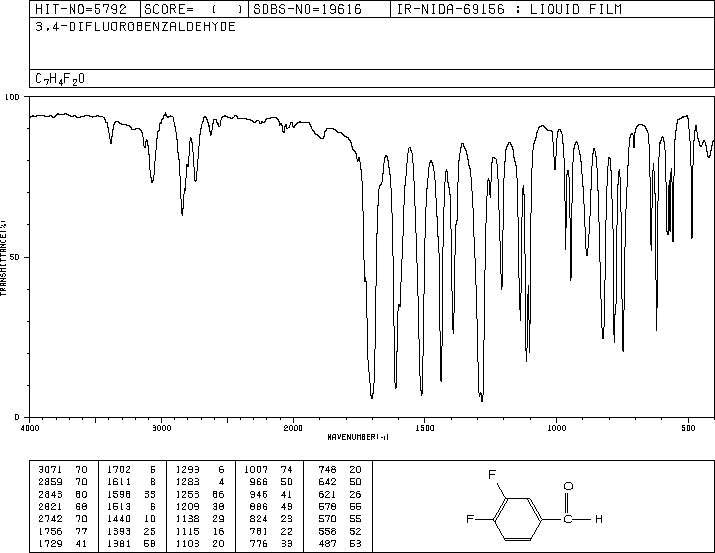The image size is (715, 553).
Task: Click peak table entry 1253
Action: [187, 494]
